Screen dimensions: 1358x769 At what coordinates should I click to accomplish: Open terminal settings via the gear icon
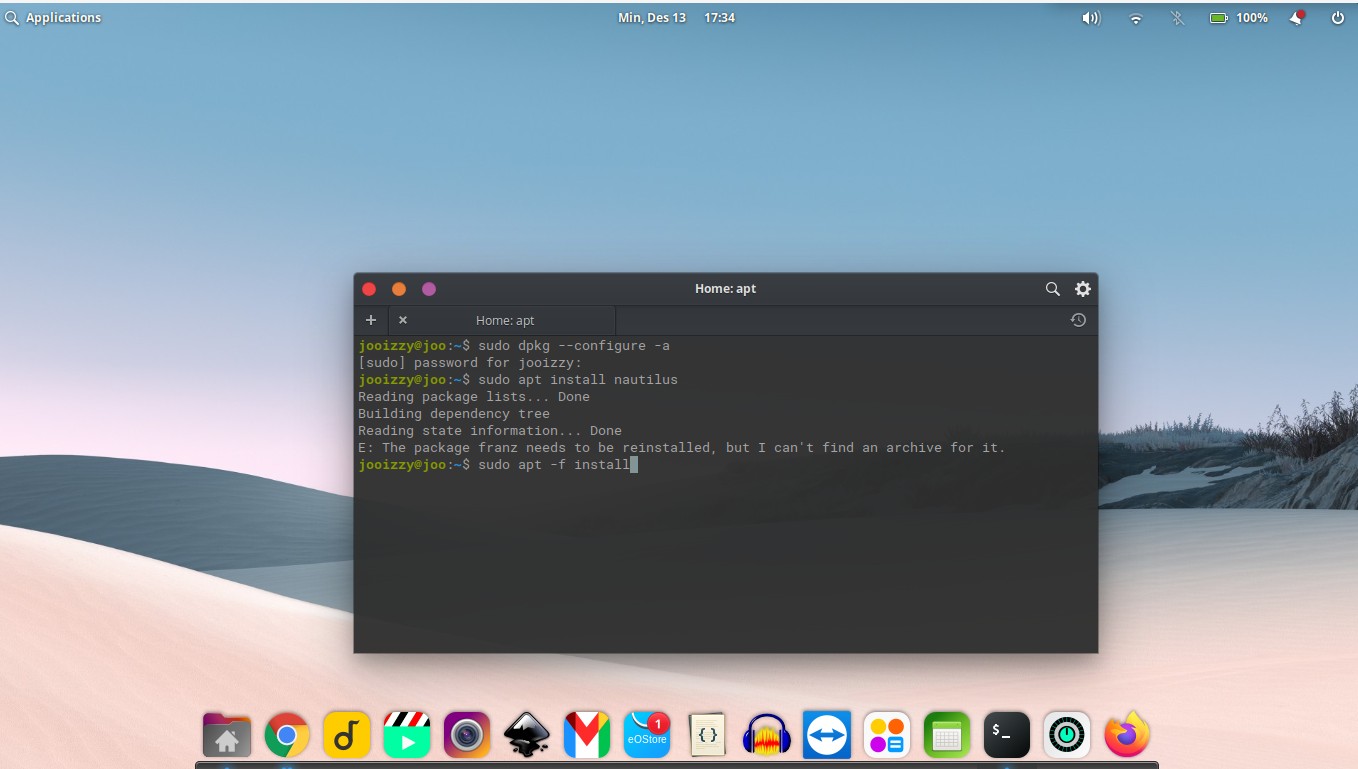tap(1083, 289)
